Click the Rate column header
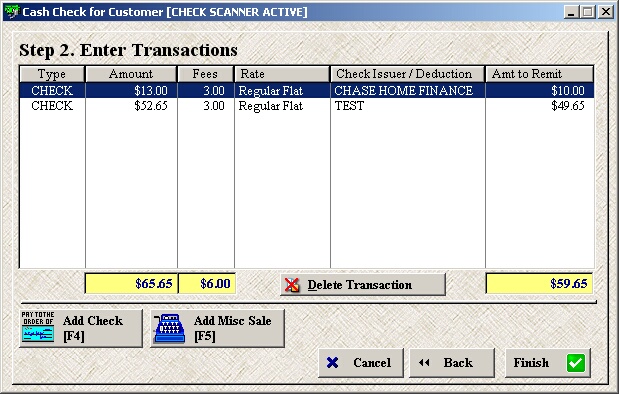The width and height of the screenshot is (619, 394). tap(282, 74)
